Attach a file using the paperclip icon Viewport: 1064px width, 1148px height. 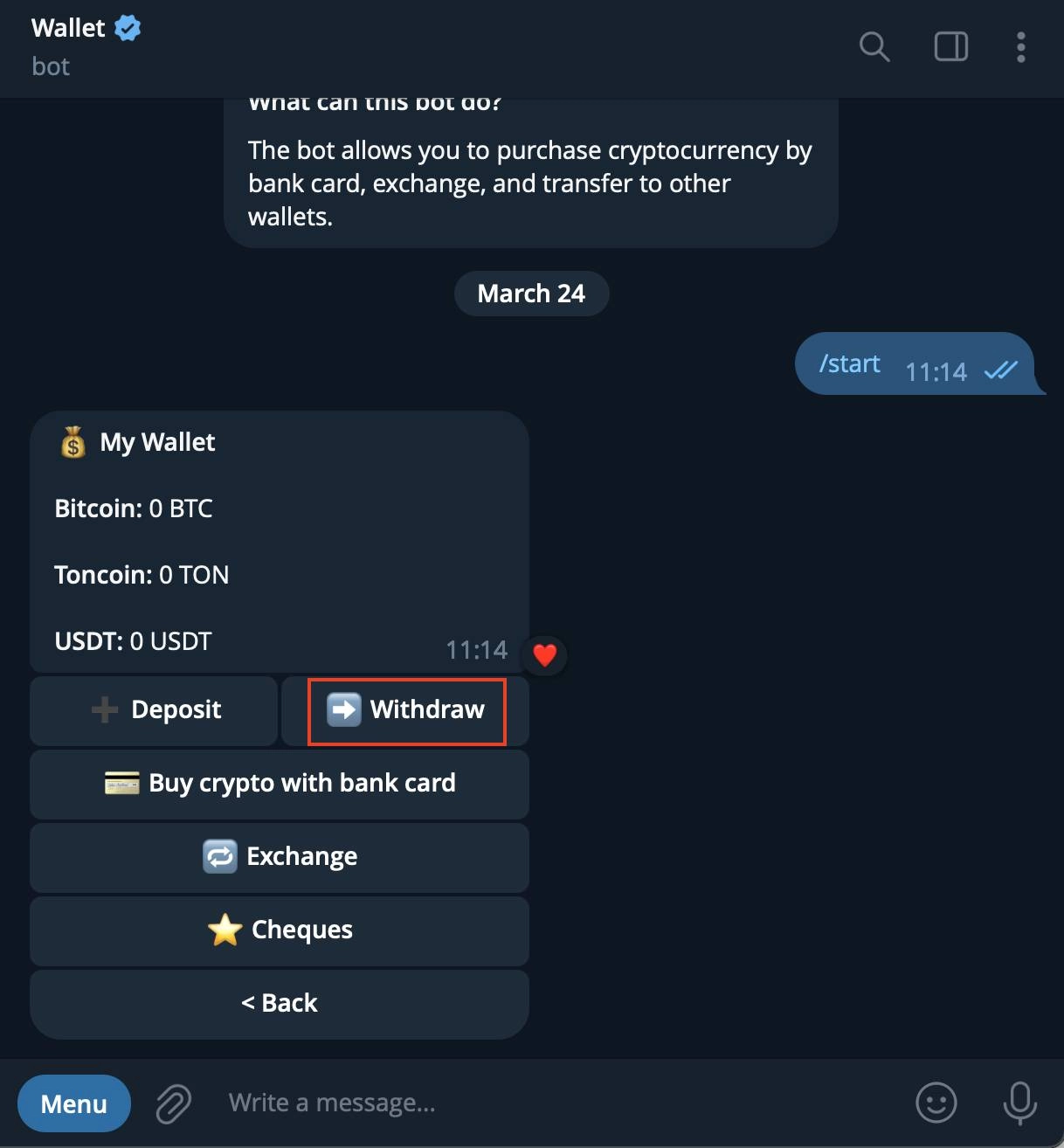click(x=172, y=1103)
